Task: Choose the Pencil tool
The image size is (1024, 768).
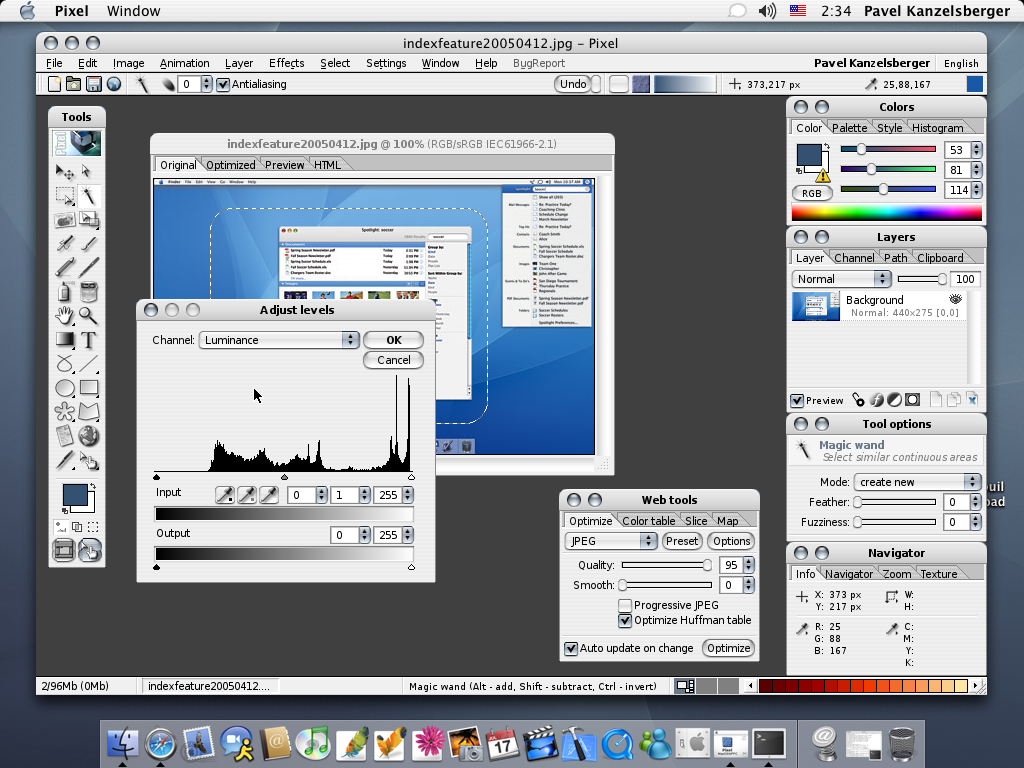Action: [65, 267]
